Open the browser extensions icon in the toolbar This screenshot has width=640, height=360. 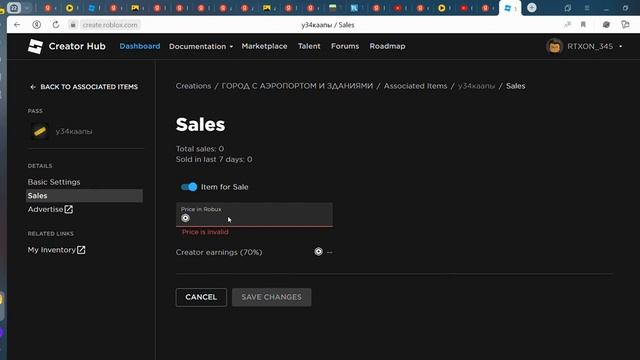(x=606, y=25)
